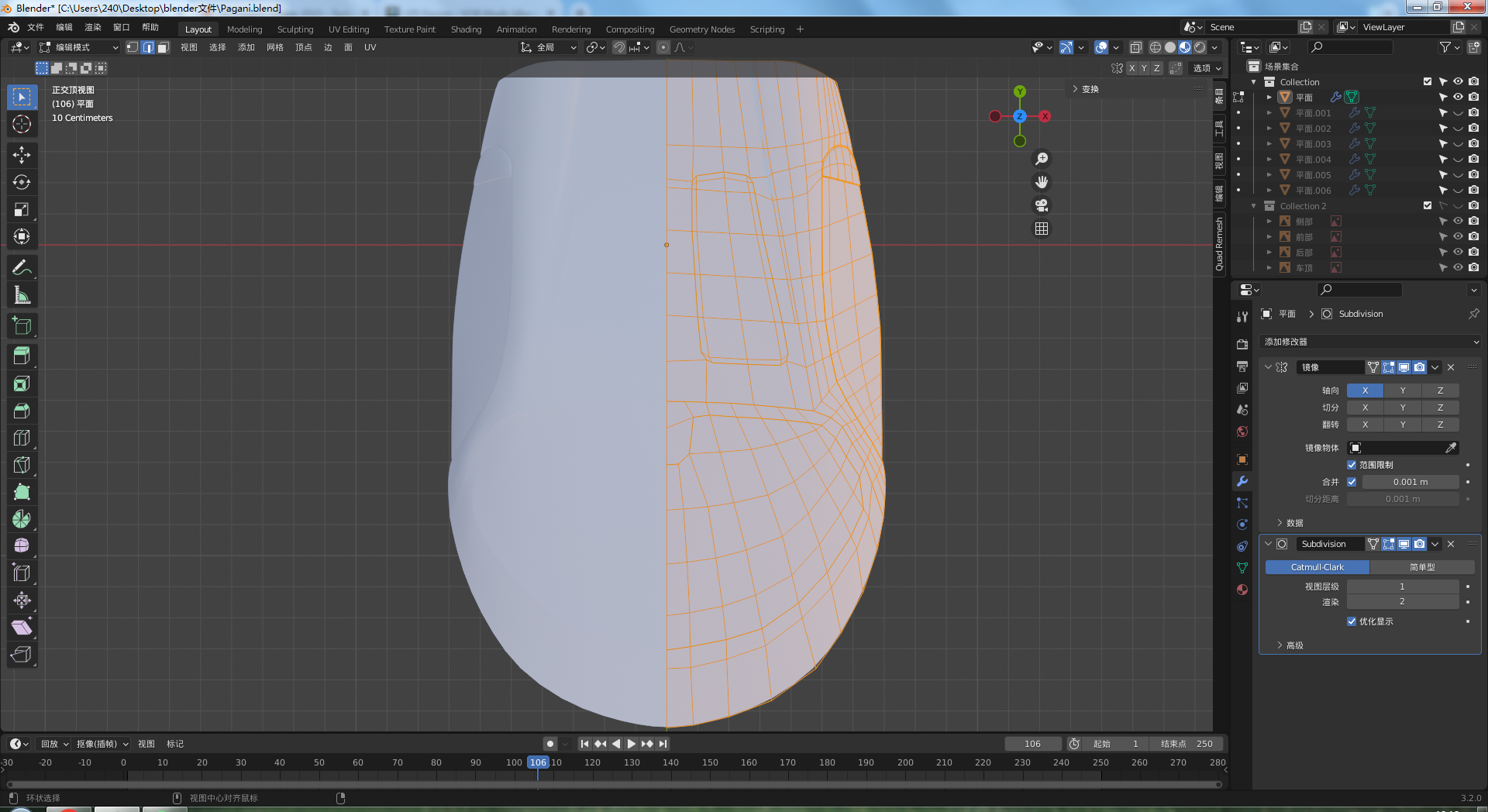
Task: Enable mirror axis Z button
Action: [1441, 391]
